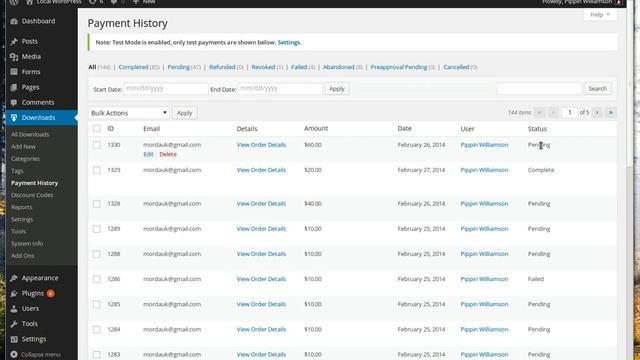Click the Appearance brush icon
Screen dimensions: 640x360
point(14,278)
